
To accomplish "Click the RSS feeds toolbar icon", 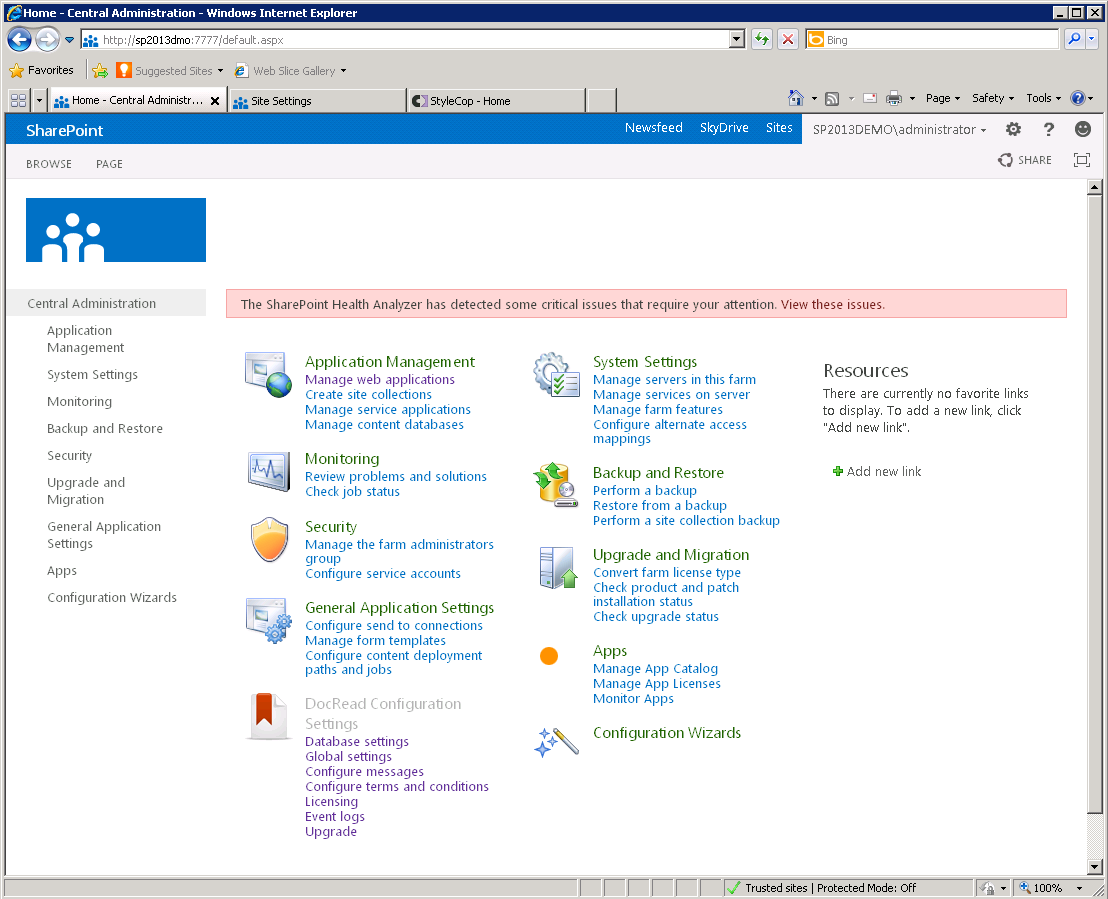I will (x=832, y=99).
